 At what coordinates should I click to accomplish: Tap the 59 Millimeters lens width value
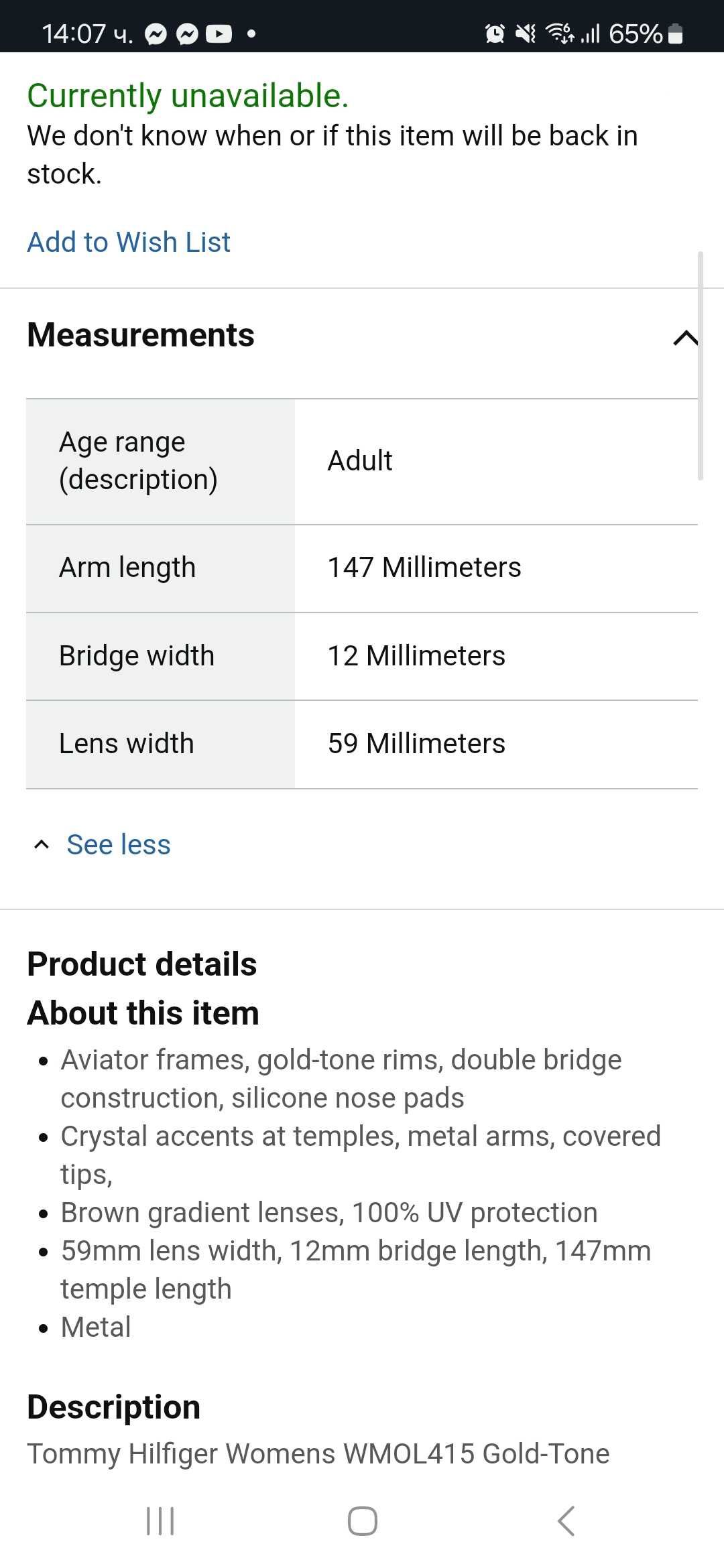click(416, 744)
